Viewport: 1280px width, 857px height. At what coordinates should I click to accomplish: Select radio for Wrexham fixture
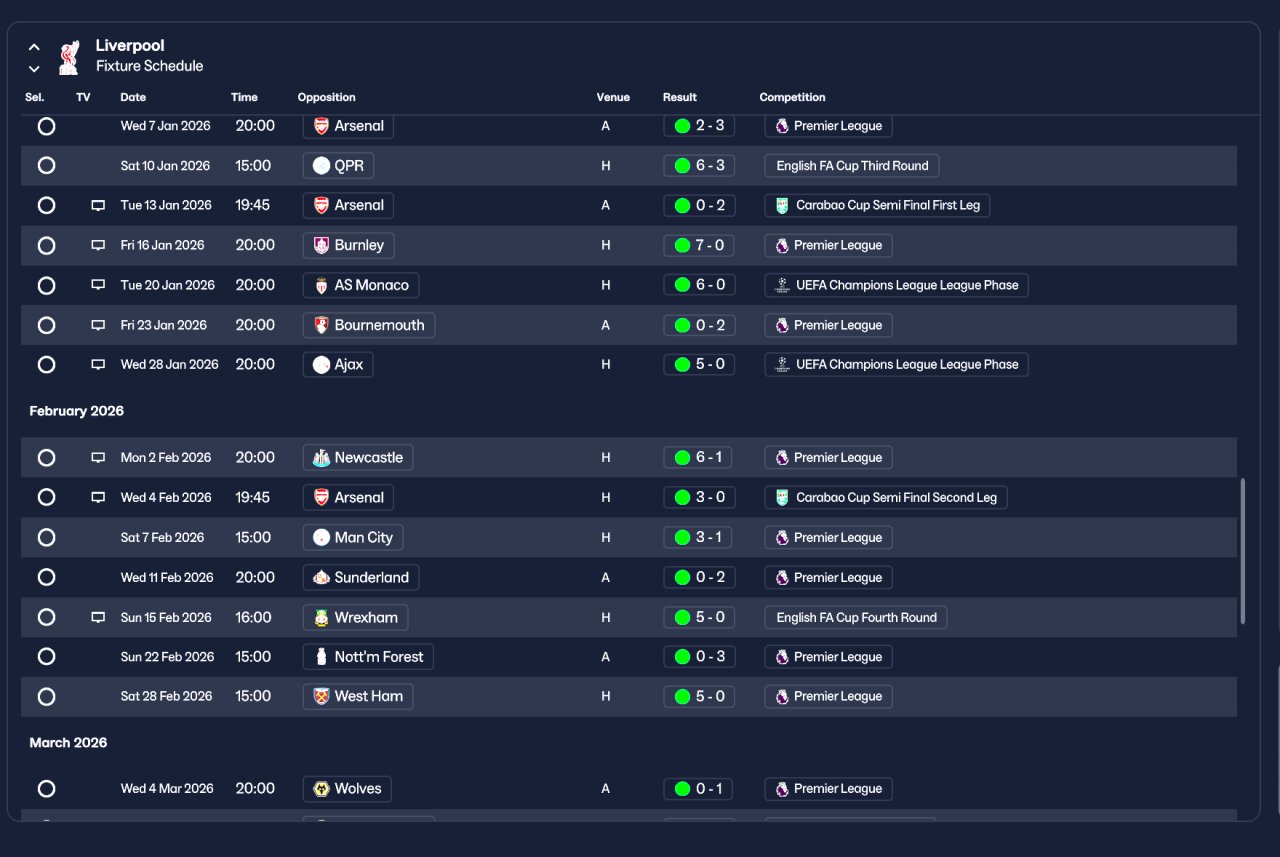point(46,617)
